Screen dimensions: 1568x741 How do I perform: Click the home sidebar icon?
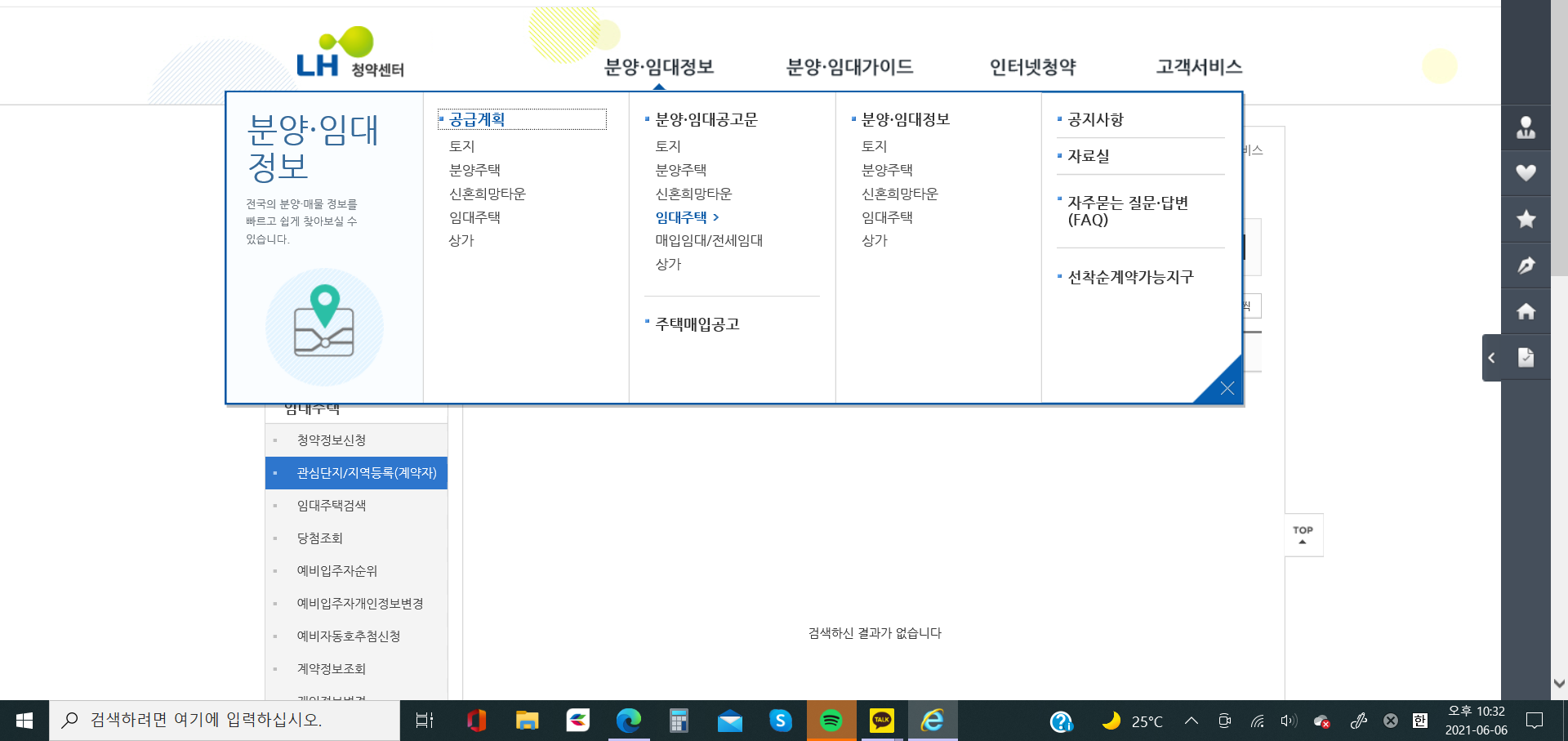(1526, 311)
